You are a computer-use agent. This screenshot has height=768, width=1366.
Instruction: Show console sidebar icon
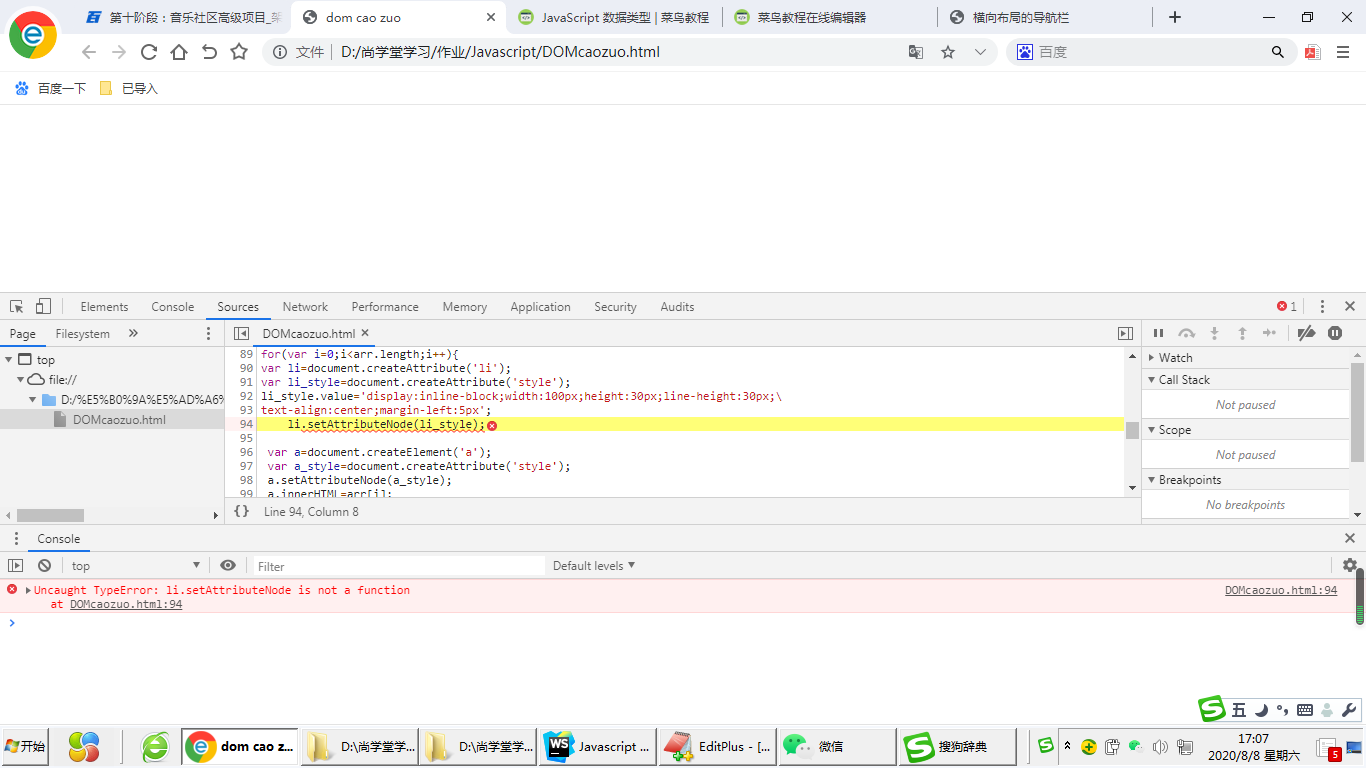click(x=15, y=565)
